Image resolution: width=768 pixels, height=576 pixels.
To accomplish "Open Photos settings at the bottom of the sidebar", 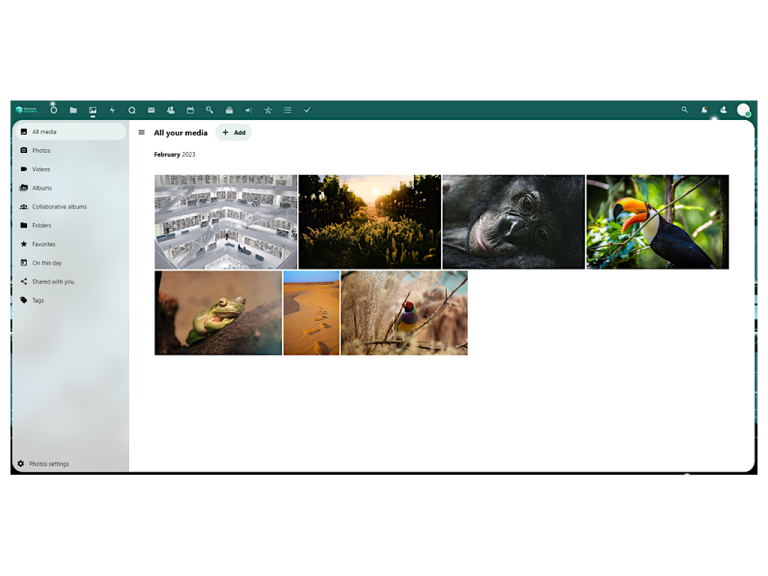I will (71, 463).
